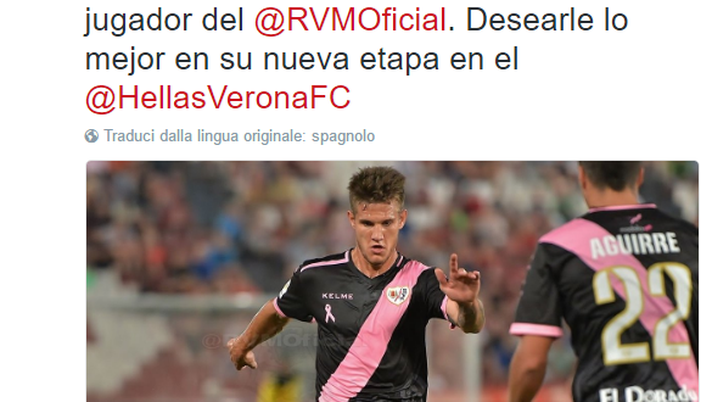Open the @HellasVeronaFC mention link
This screenshot has height=402, width=712.
coord(218,97)
